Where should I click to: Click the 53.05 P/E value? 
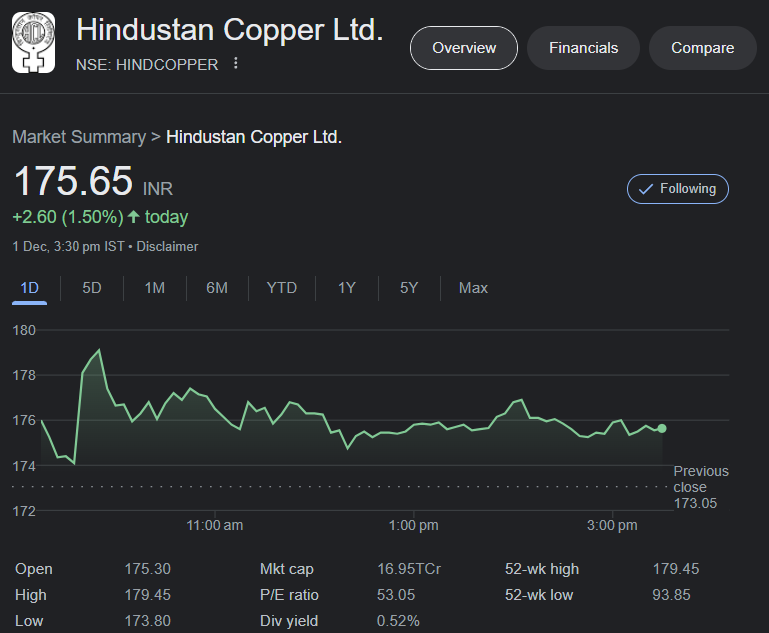[396, 595]
